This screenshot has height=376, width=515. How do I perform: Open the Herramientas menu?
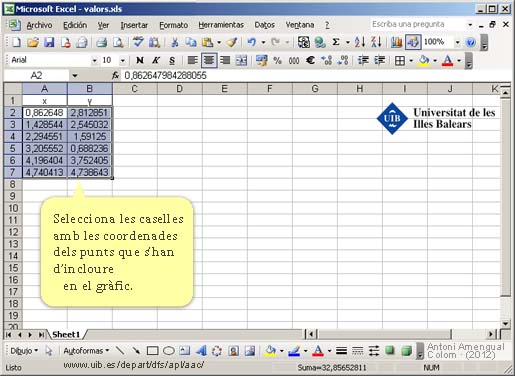click(x=221, y=25)
